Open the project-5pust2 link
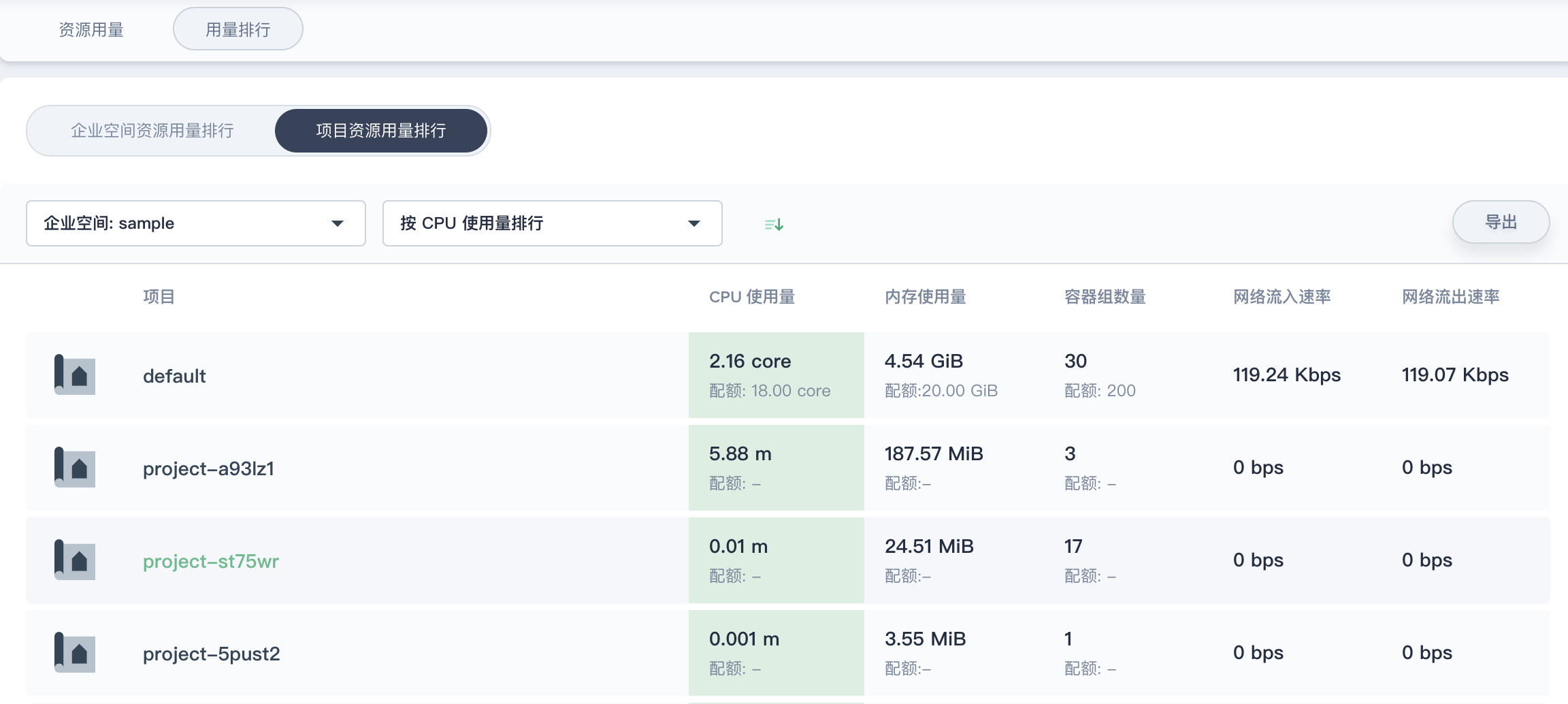The height and width of the screenshot is (704, 1568). tap(212, 654)
